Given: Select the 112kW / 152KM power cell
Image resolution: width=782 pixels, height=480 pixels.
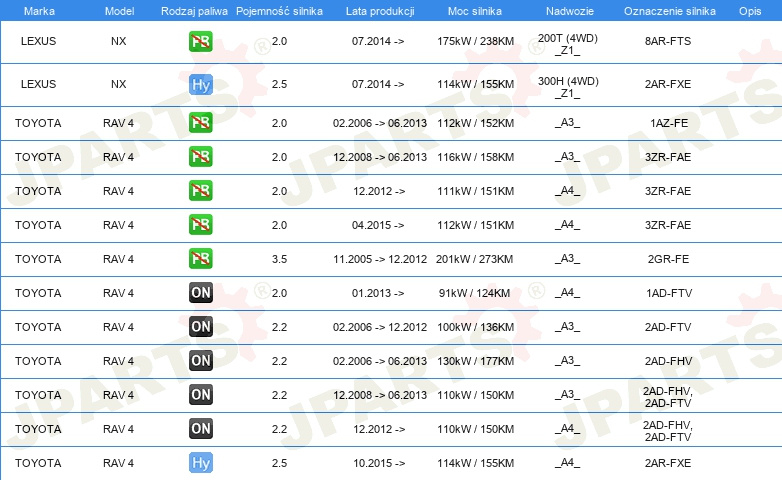Looking at the screenshot, I should point(475,123).
